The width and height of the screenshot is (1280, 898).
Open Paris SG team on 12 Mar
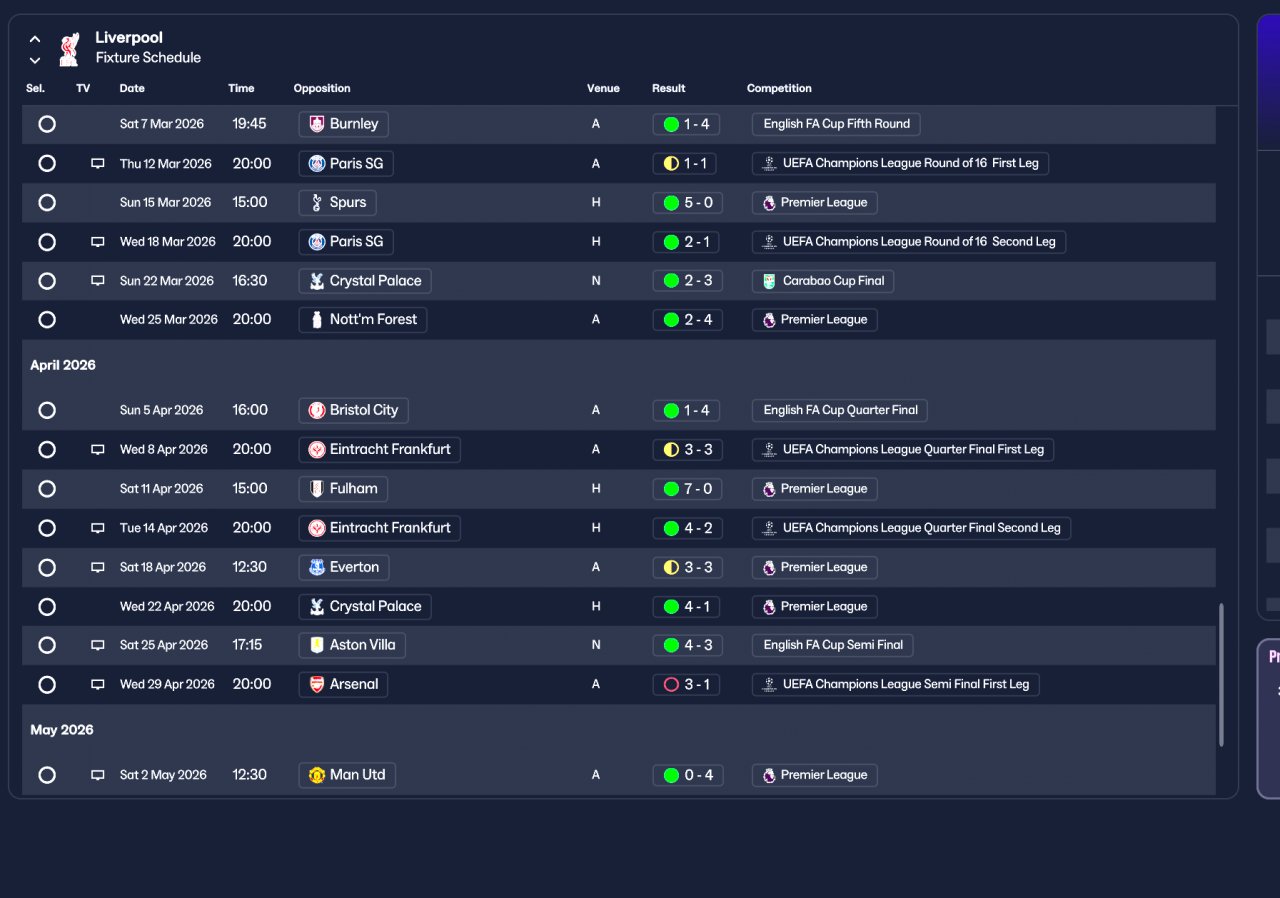[x=346, y=163]
